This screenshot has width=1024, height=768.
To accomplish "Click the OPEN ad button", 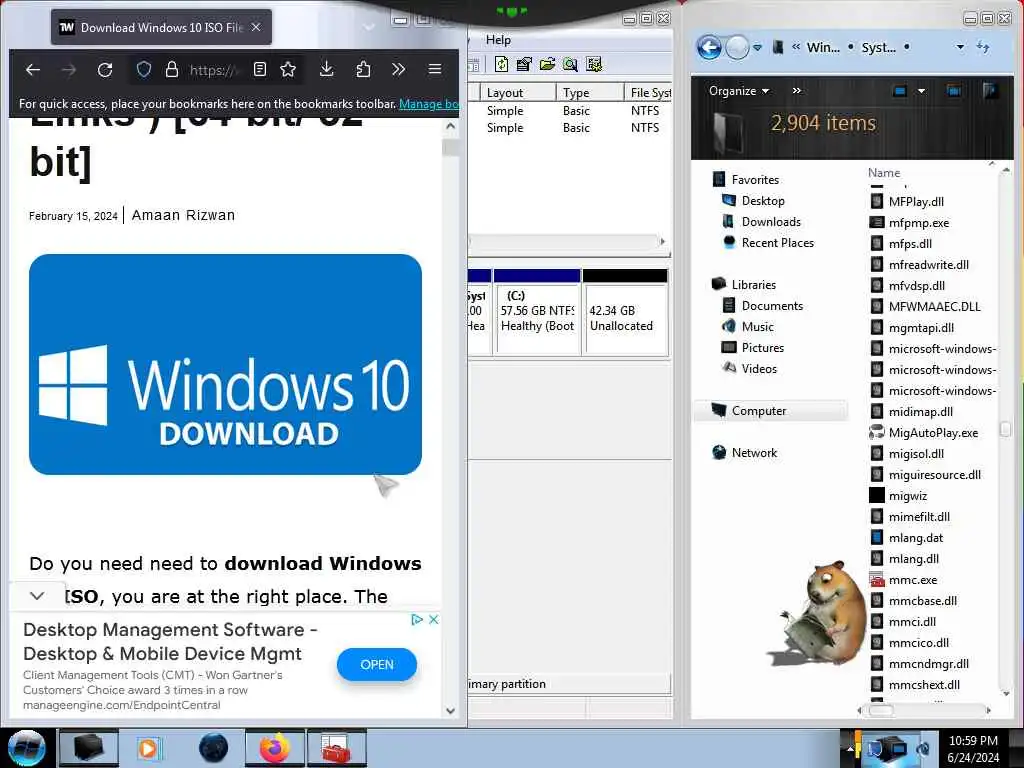I will pyautogui.click(x=377, y=665).
